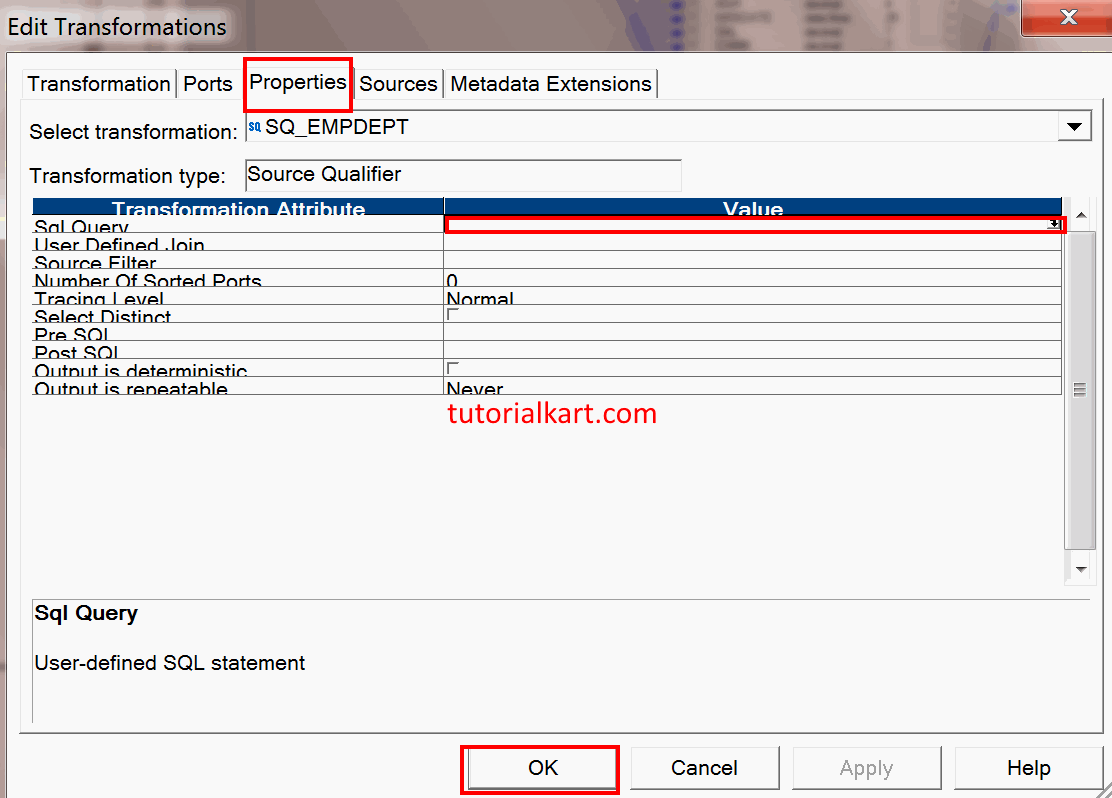Open the Metadata Extensions tab
This screenshot has height=798, width=1112.
[550, 84]
